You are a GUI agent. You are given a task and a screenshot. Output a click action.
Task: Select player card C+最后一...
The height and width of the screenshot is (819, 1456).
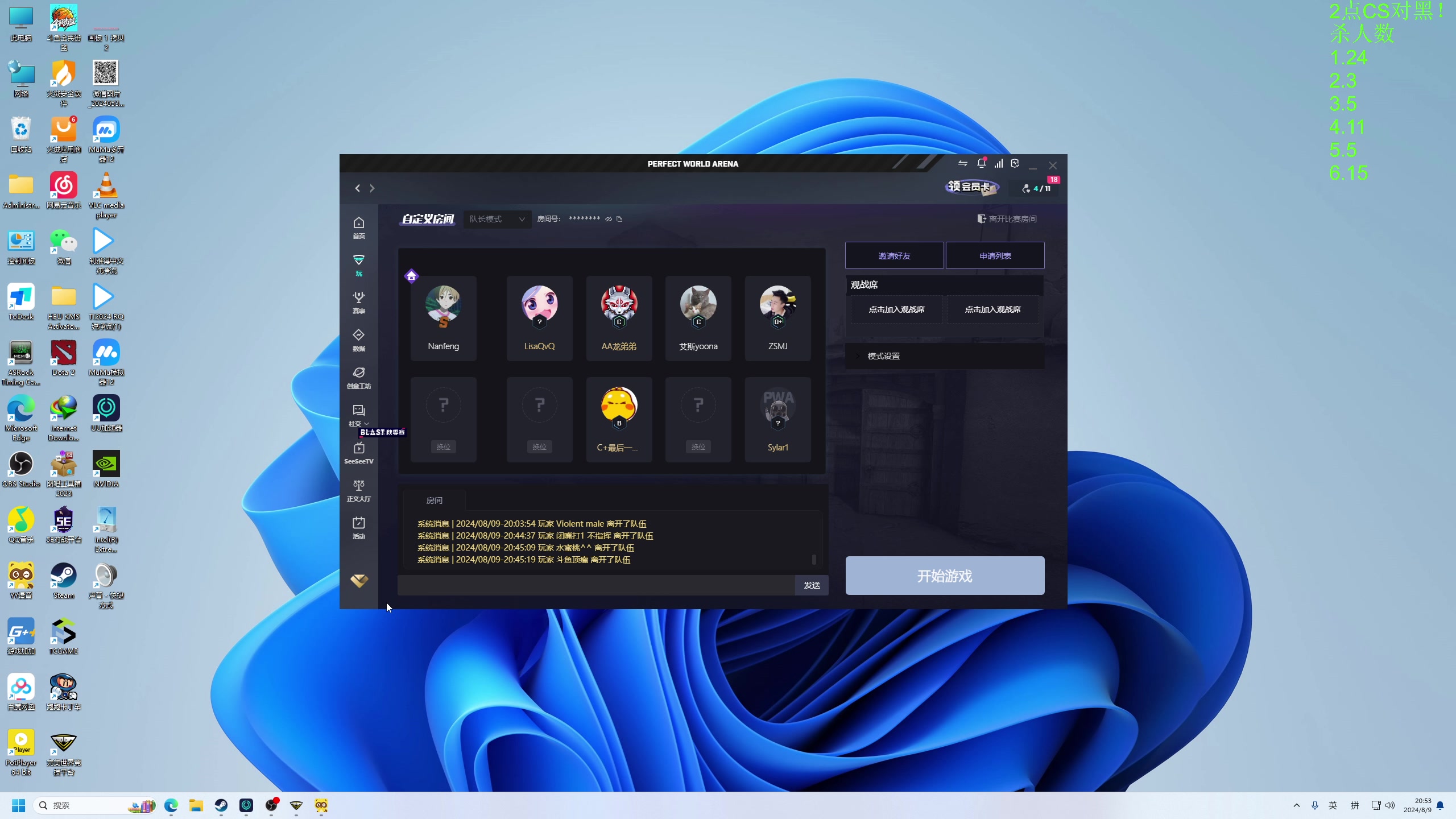(x=619, y=420)
